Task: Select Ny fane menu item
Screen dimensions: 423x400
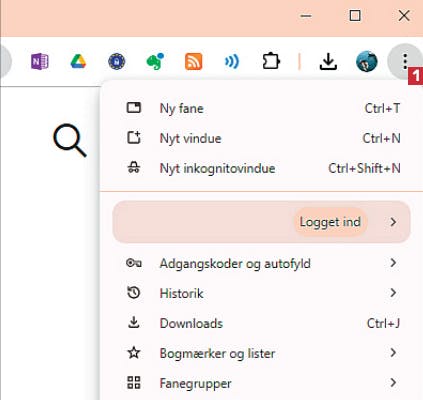Action: (261, 108)
